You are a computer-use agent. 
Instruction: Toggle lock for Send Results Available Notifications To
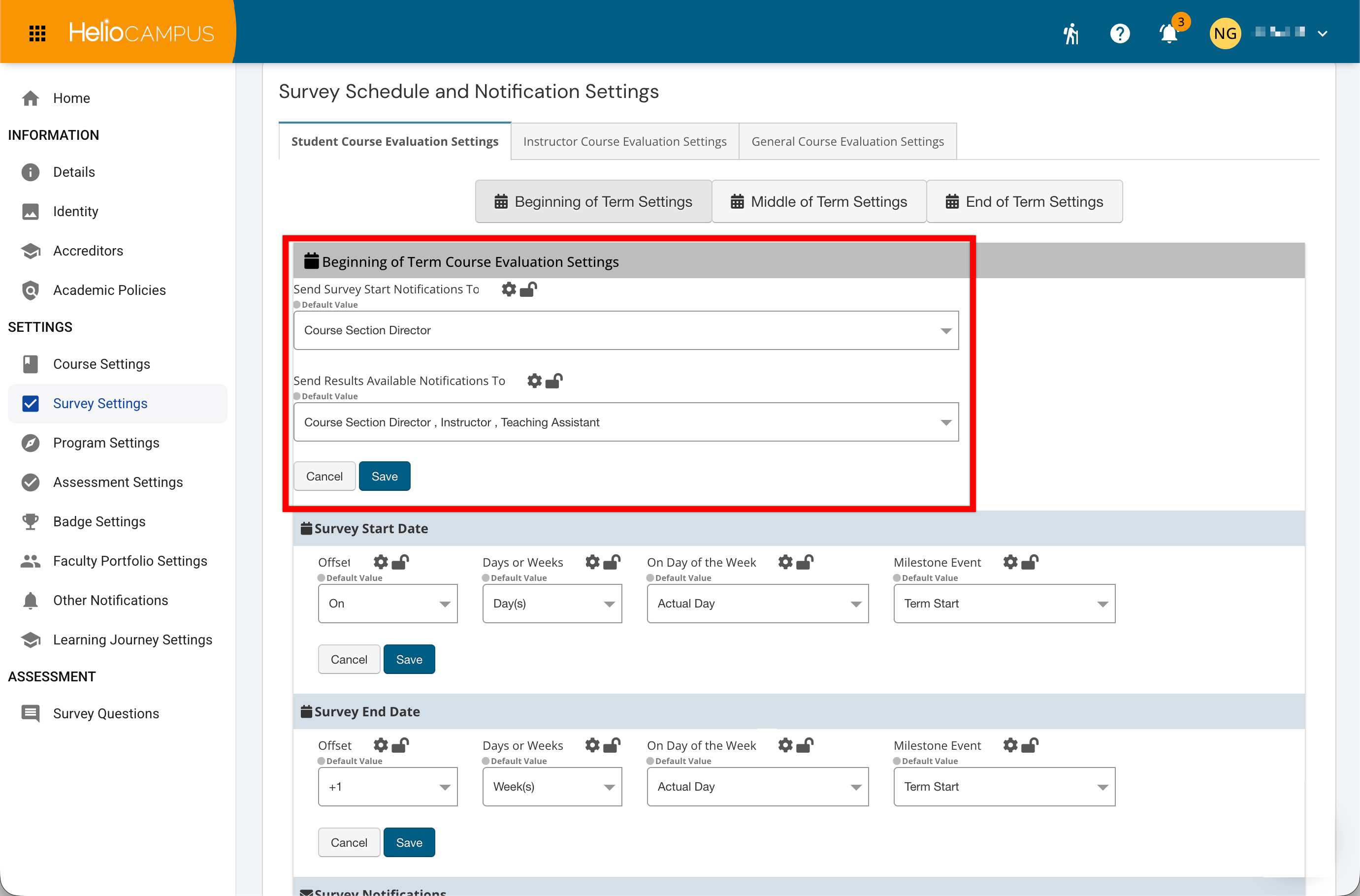(554, 381)
